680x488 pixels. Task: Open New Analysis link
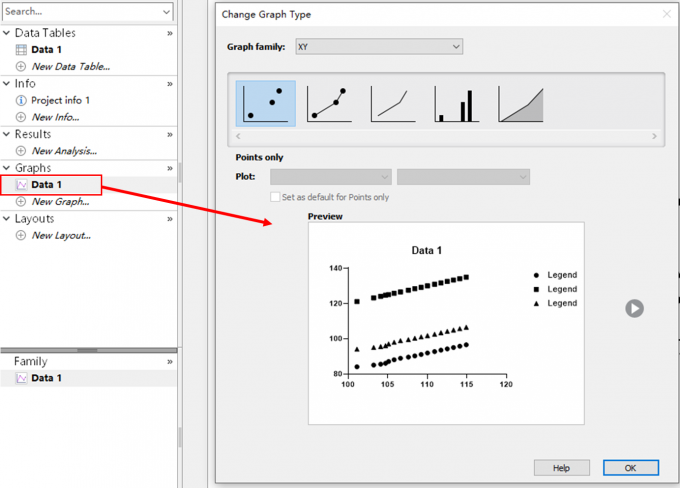[64, 151]
